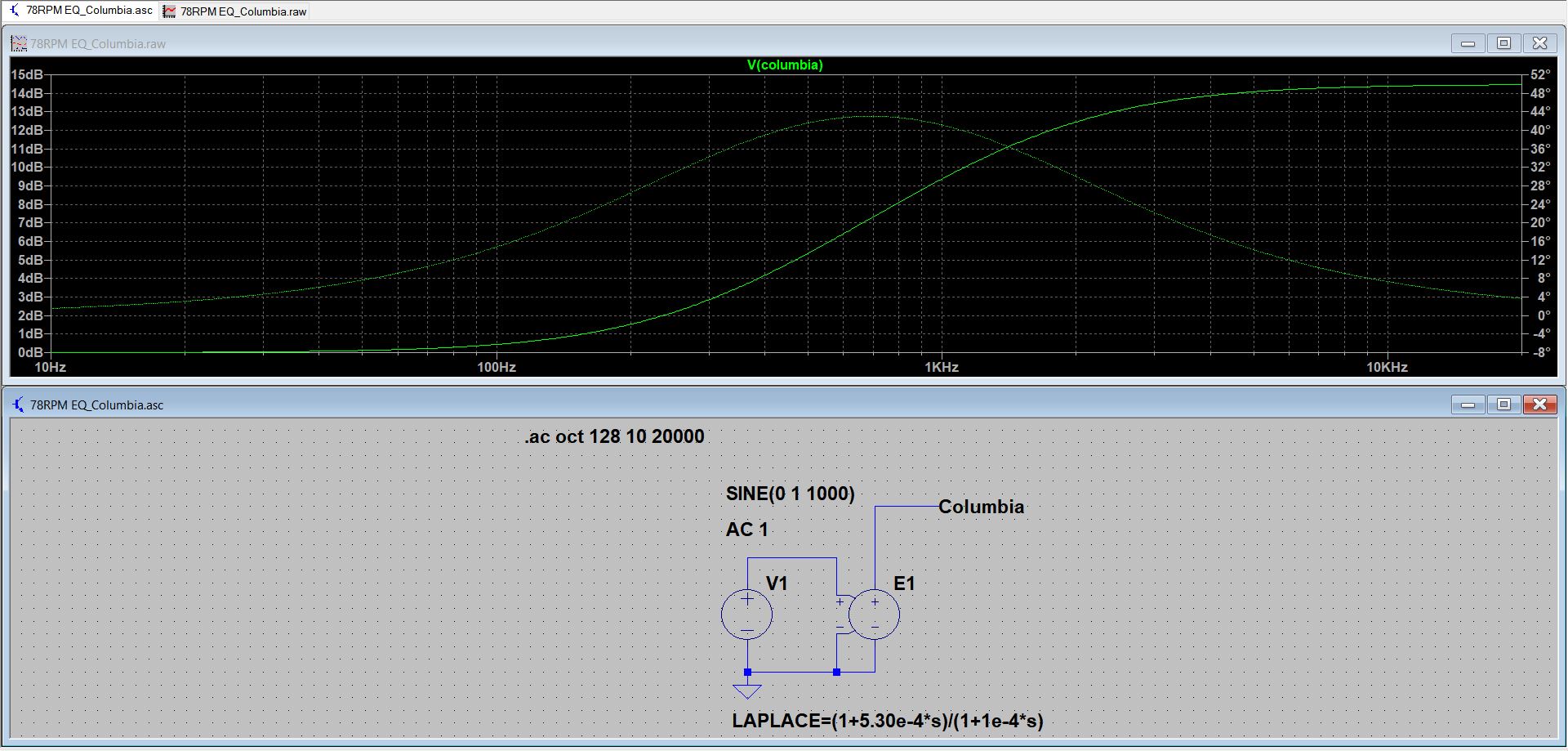The height and width of the screenshot is (751, 1568).
Task: Minimize the 78RPM EQ_Columbia.raw plot window
Action: (x=1468, y=43)
